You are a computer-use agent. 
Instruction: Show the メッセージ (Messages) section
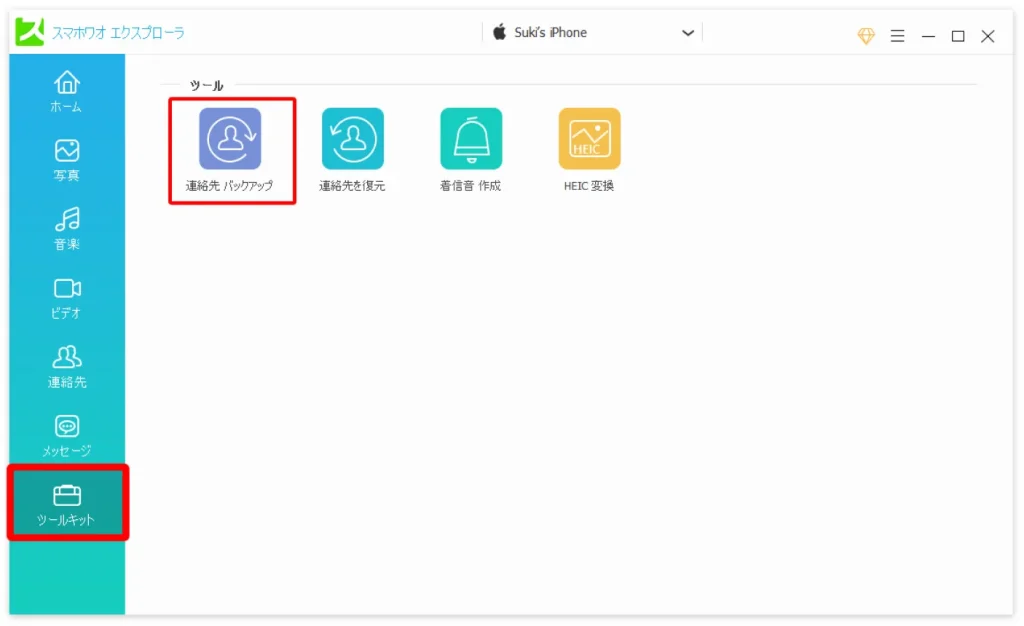(x=67, y=435)
